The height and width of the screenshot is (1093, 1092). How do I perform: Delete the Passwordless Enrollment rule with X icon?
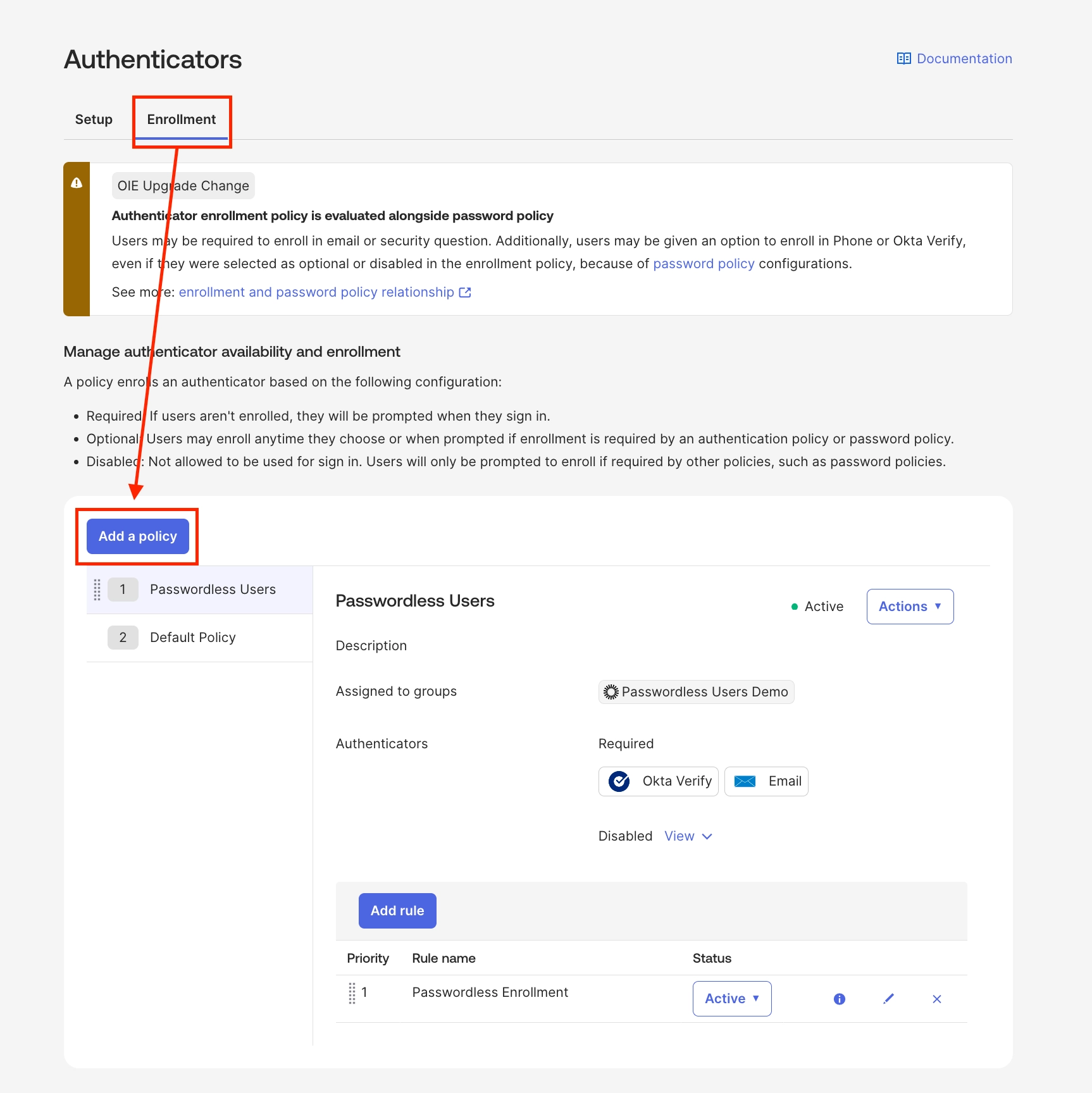pyautogui.click(x=937, y=999)
